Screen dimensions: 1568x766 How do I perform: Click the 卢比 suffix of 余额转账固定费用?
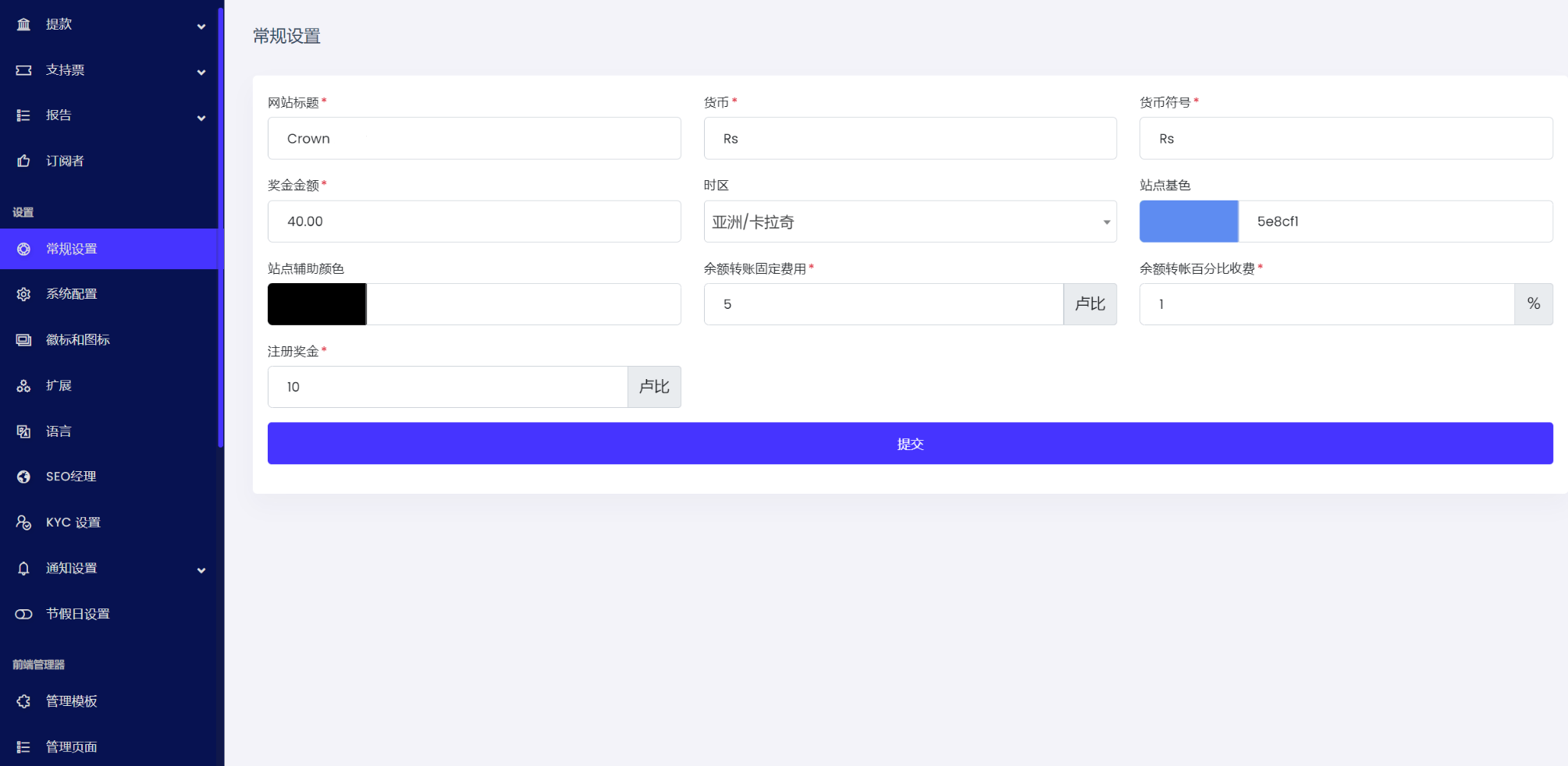(x=1090, y=304)
